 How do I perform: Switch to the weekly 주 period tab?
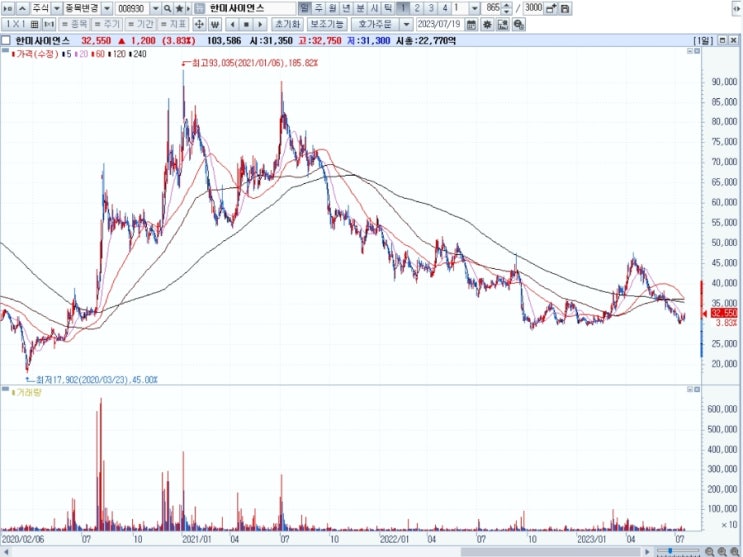pyautogui.click(x=319, y=8)
